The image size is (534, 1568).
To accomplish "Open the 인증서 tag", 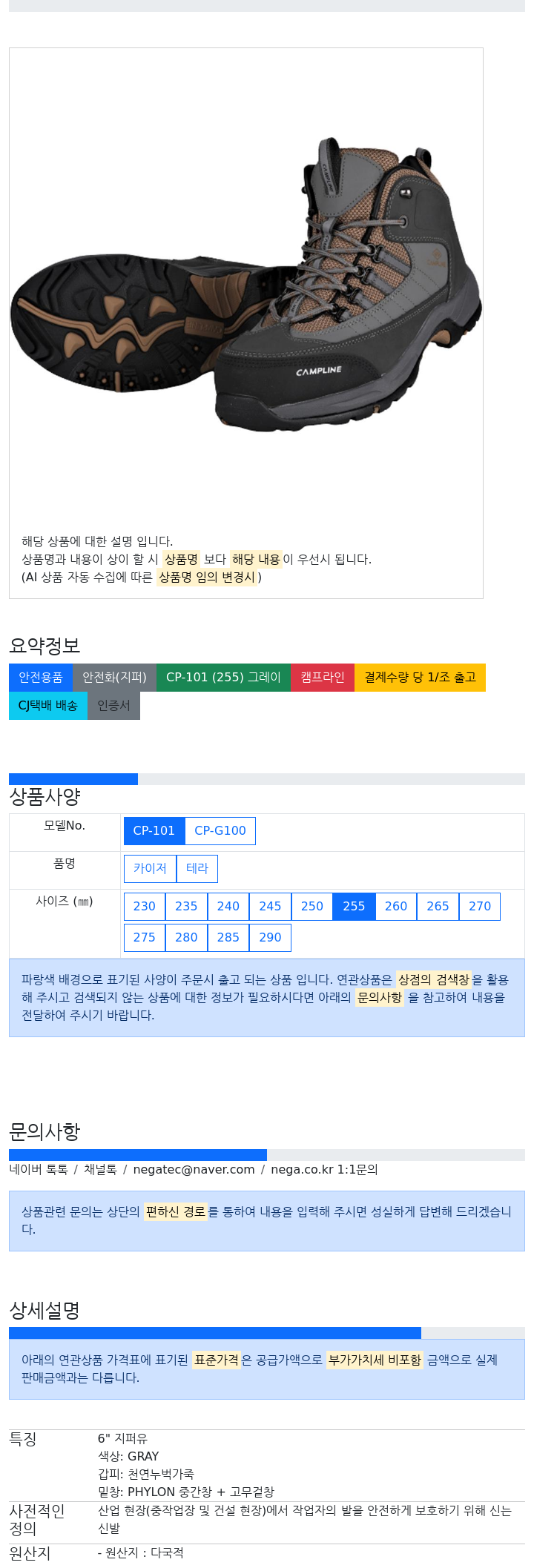I will 113,706.
